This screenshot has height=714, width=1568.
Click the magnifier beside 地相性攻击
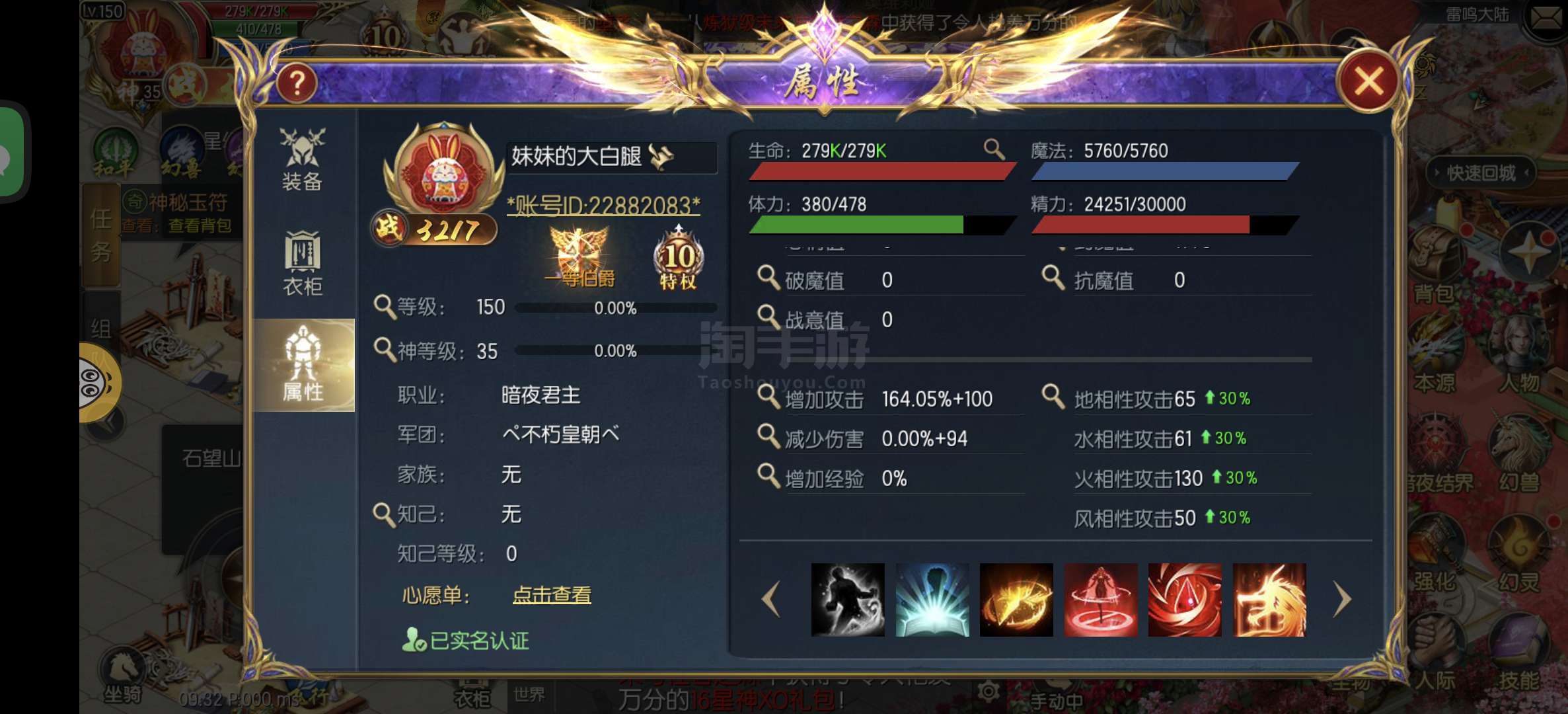[1053, 397]
